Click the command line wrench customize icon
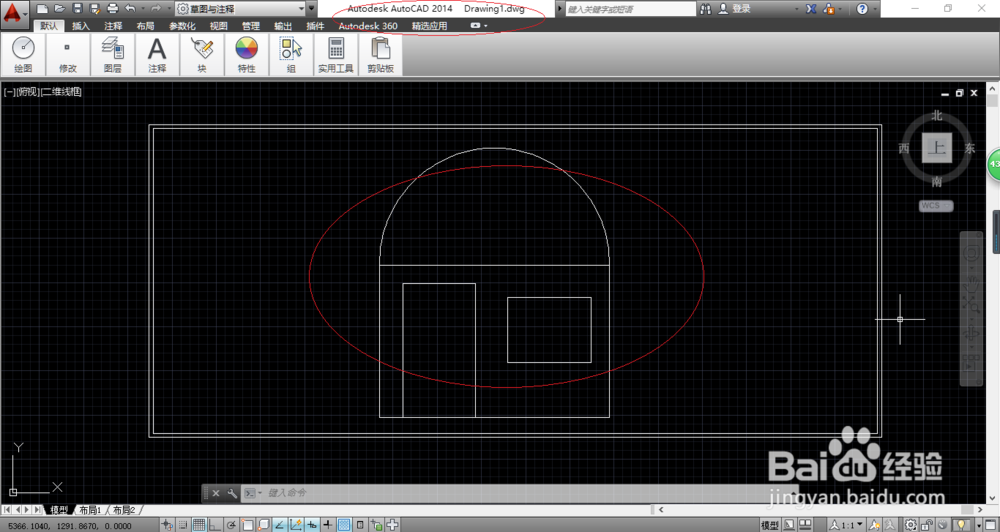1000x532 pixels. click(x=232, y=493)
